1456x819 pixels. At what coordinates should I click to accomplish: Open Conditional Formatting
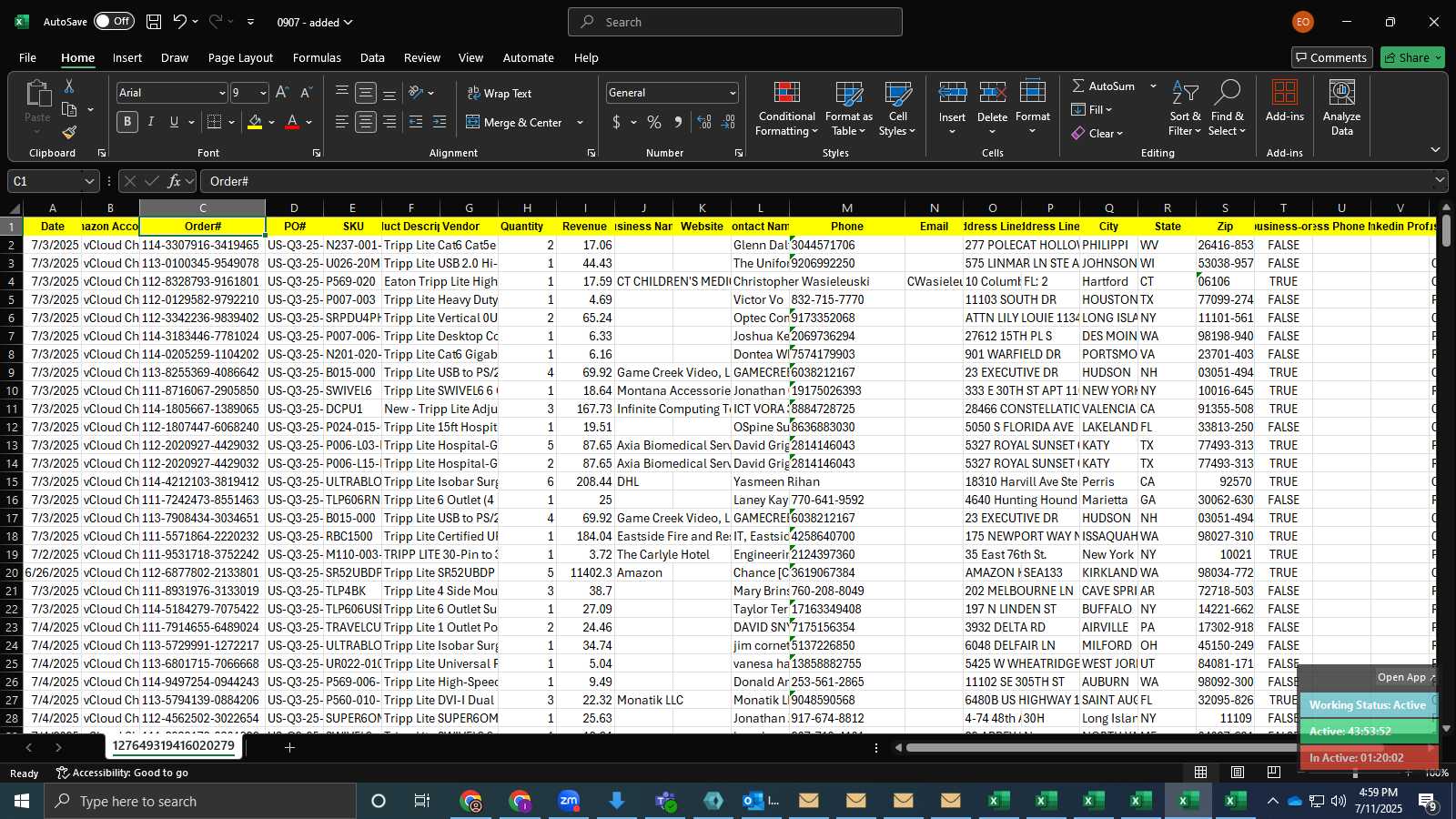pos(786,108)
